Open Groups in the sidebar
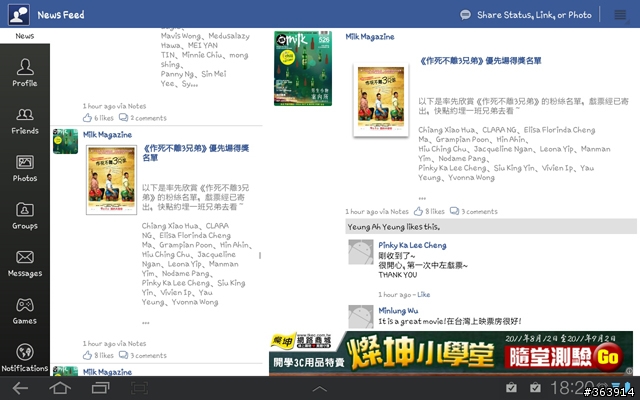 point(25,216)
